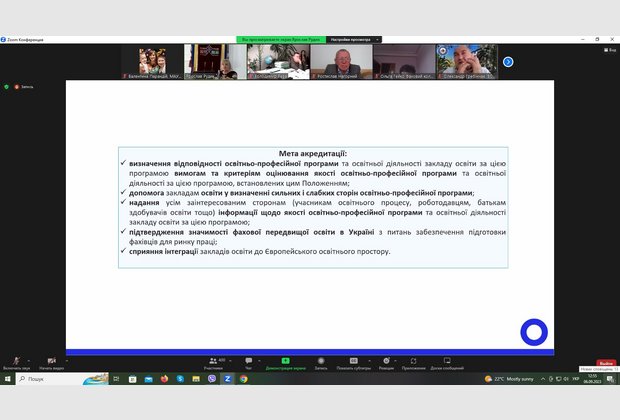Click the slide heading Мета акредитації
Viewport: 620px width, 420px height.
[x=313, y=153]
